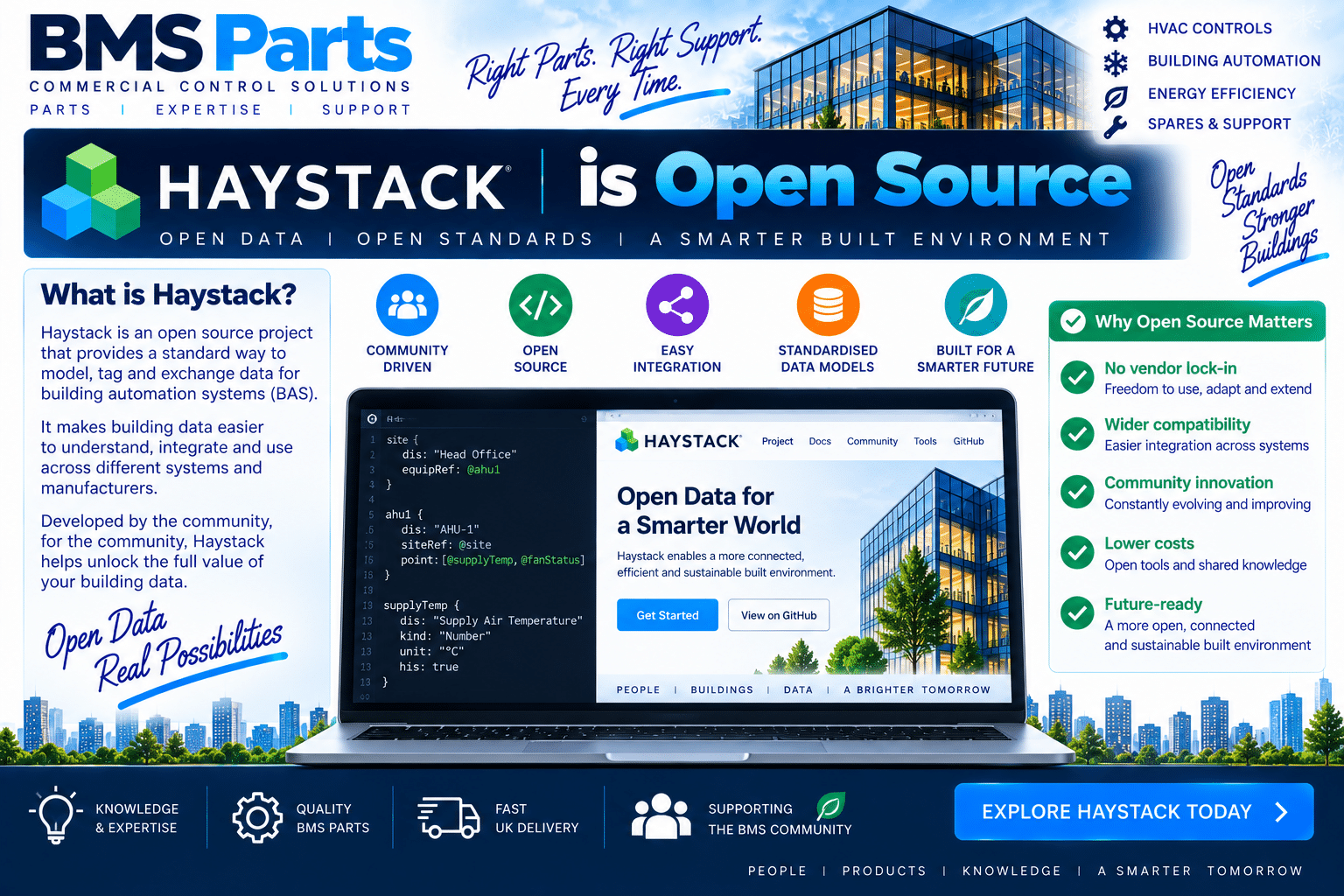Image resolution: width=1344 pixels, height=896 pixels.
Task: Click the View on GitHub button
Action: [779, 615]
